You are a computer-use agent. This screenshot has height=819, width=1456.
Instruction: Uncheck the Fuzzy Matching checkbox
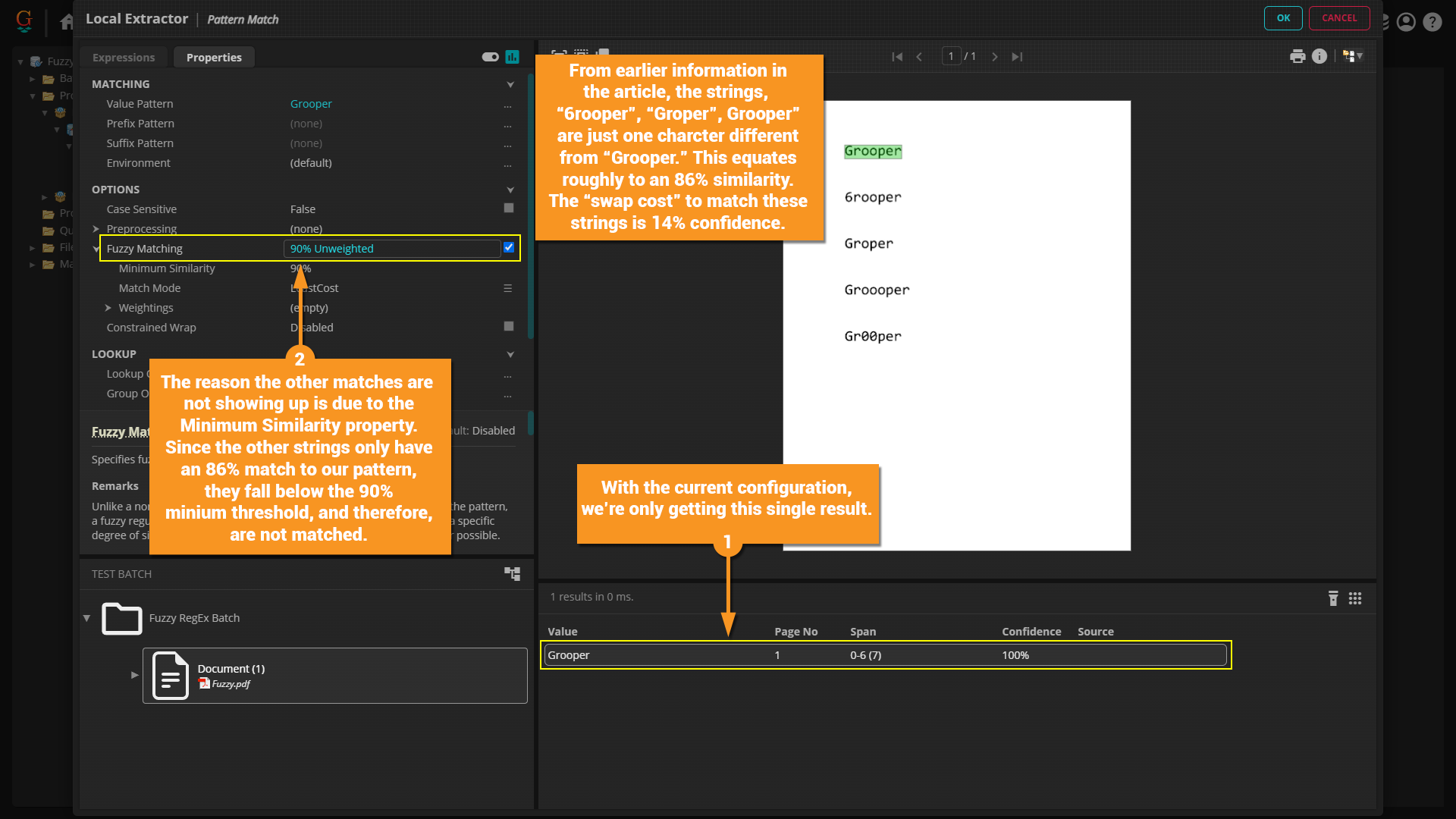click(x=509, y=248)
